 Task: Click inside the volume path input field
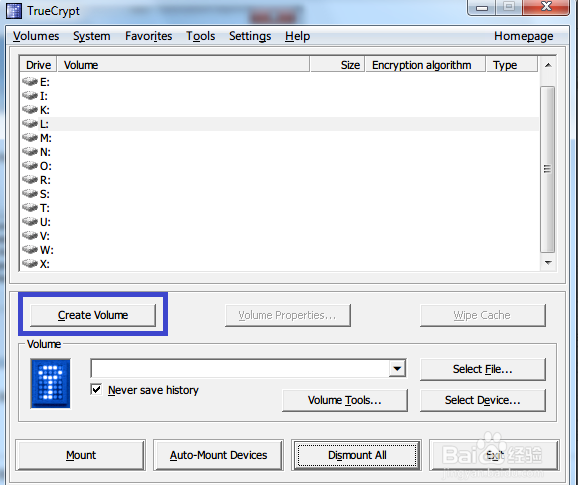click(x=240, y=368)
